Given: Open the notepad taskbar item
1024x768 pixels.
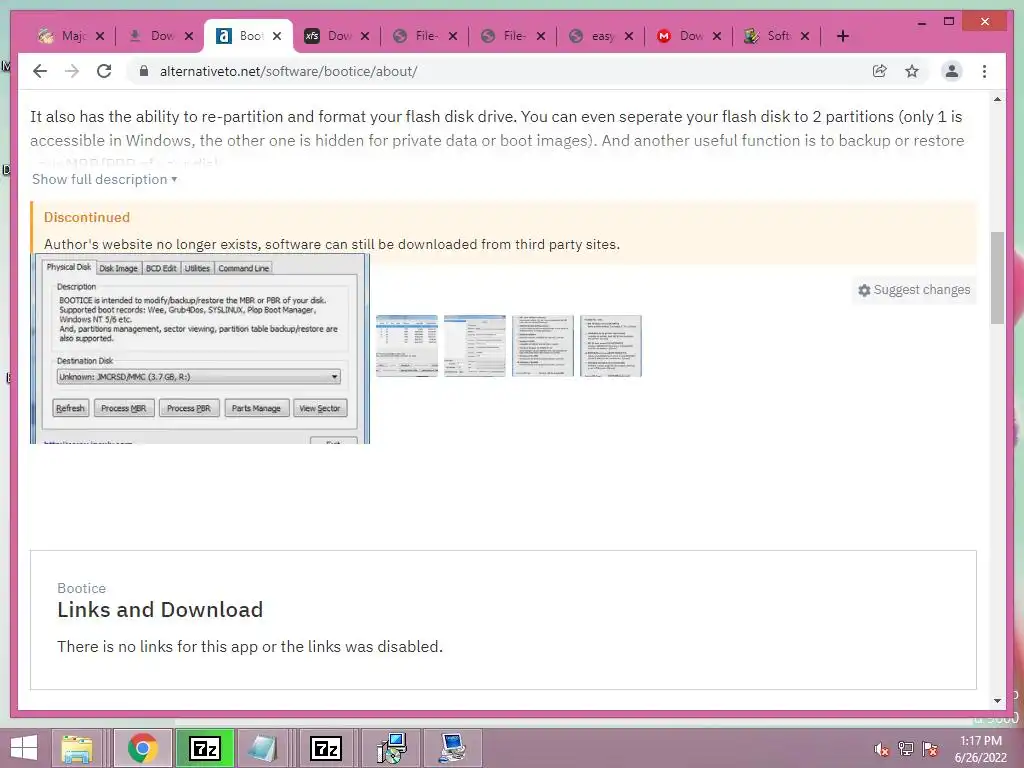Looking at the screenshot, I should coord(263,748).
